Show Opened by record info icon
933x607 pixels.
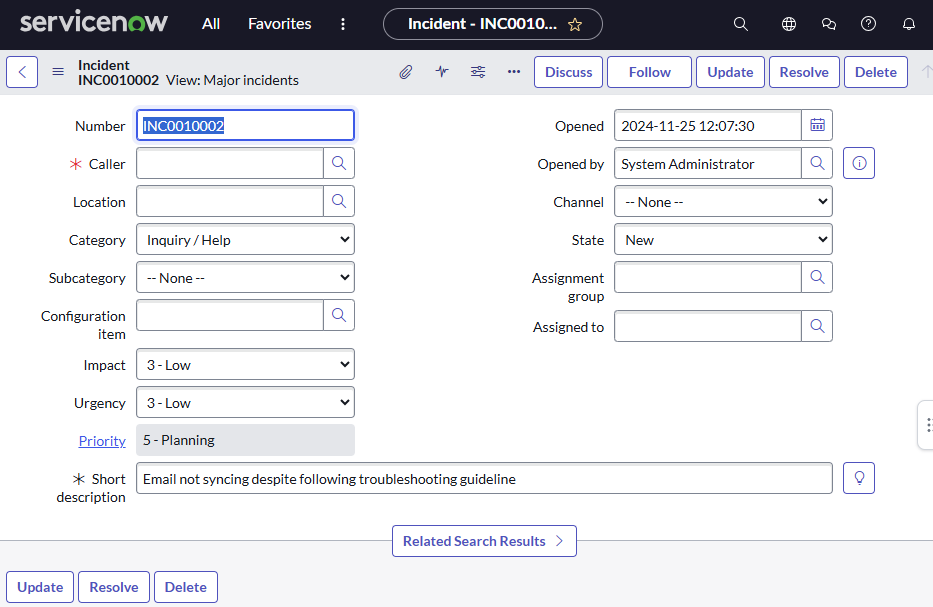[x=859, y=163]
